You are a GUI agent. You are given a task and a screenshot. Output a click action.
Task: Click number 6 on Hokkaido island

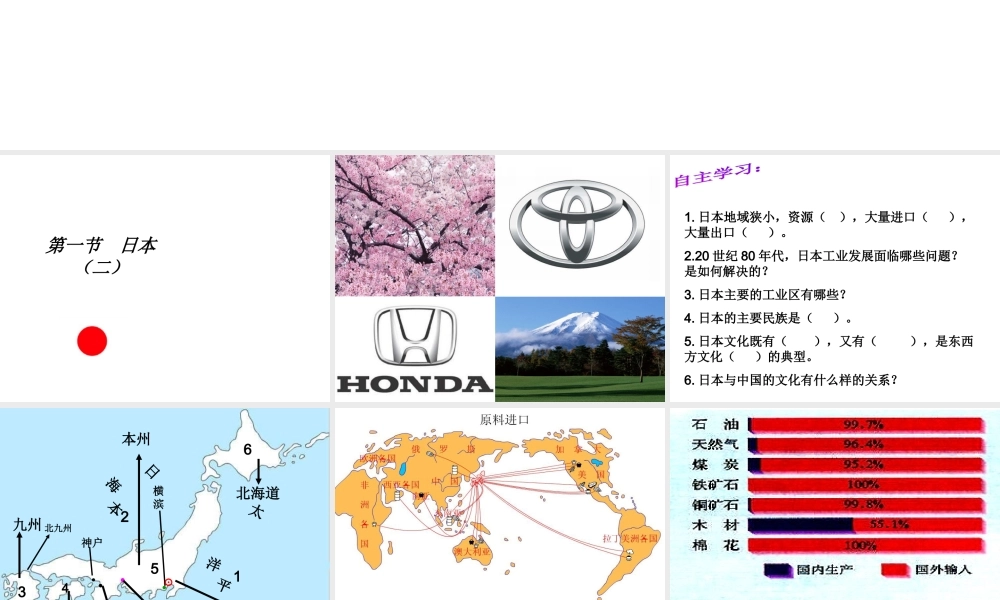pos(247,450)
